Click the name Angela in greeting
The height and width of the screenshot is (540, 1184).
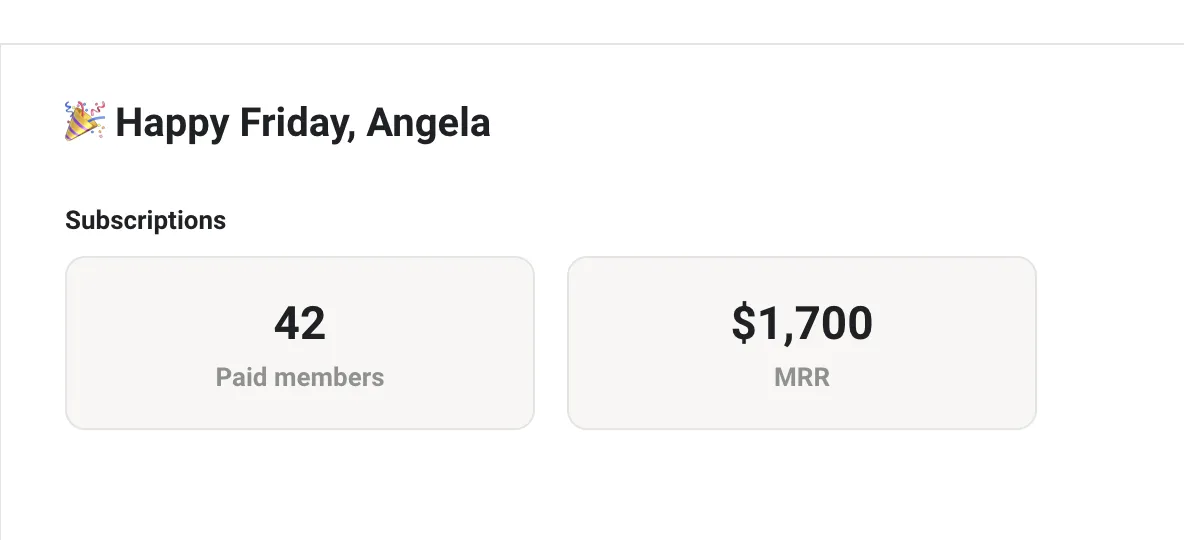428,124
